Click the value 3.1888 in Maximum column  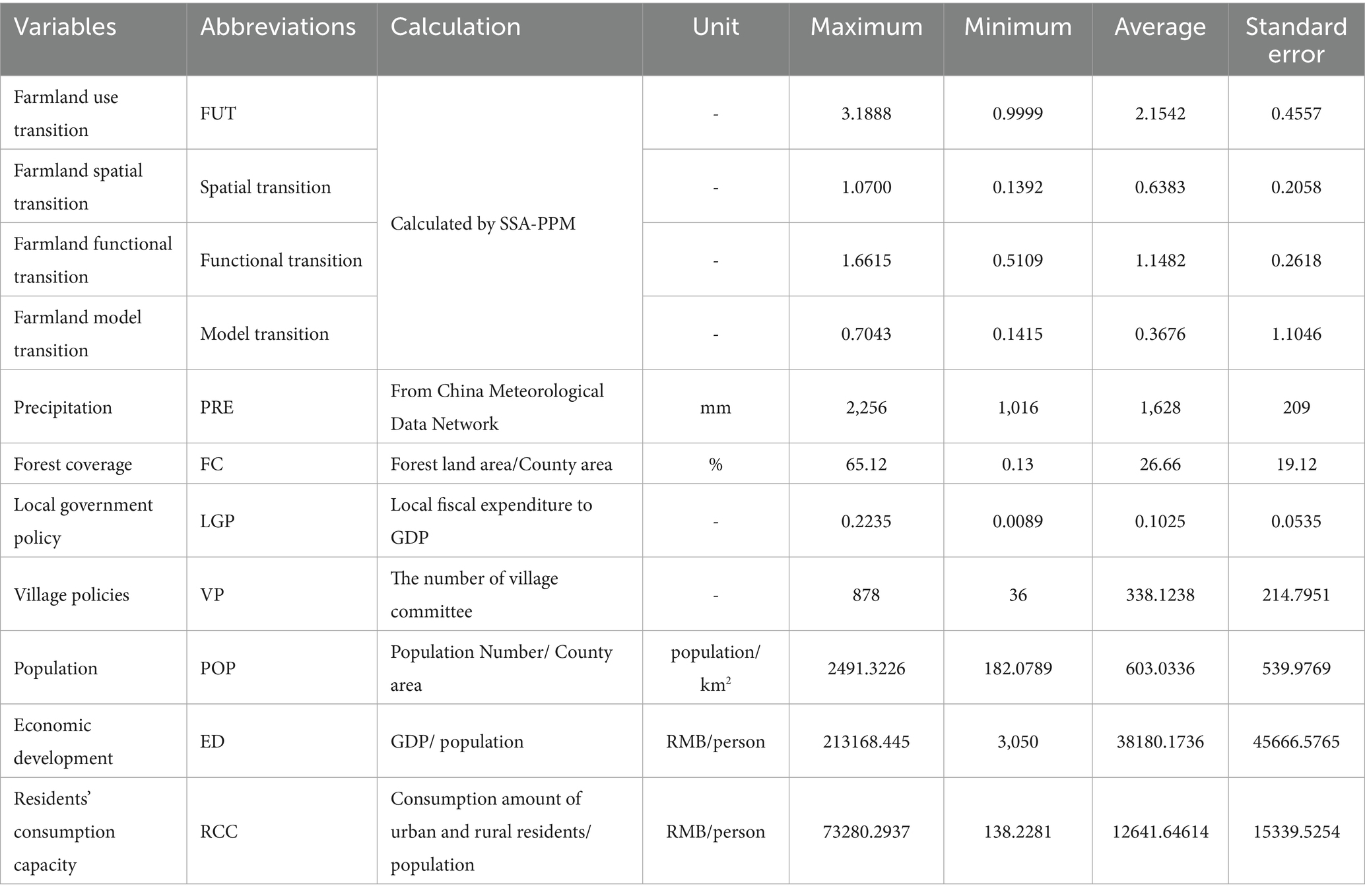(x=866, y=113)
